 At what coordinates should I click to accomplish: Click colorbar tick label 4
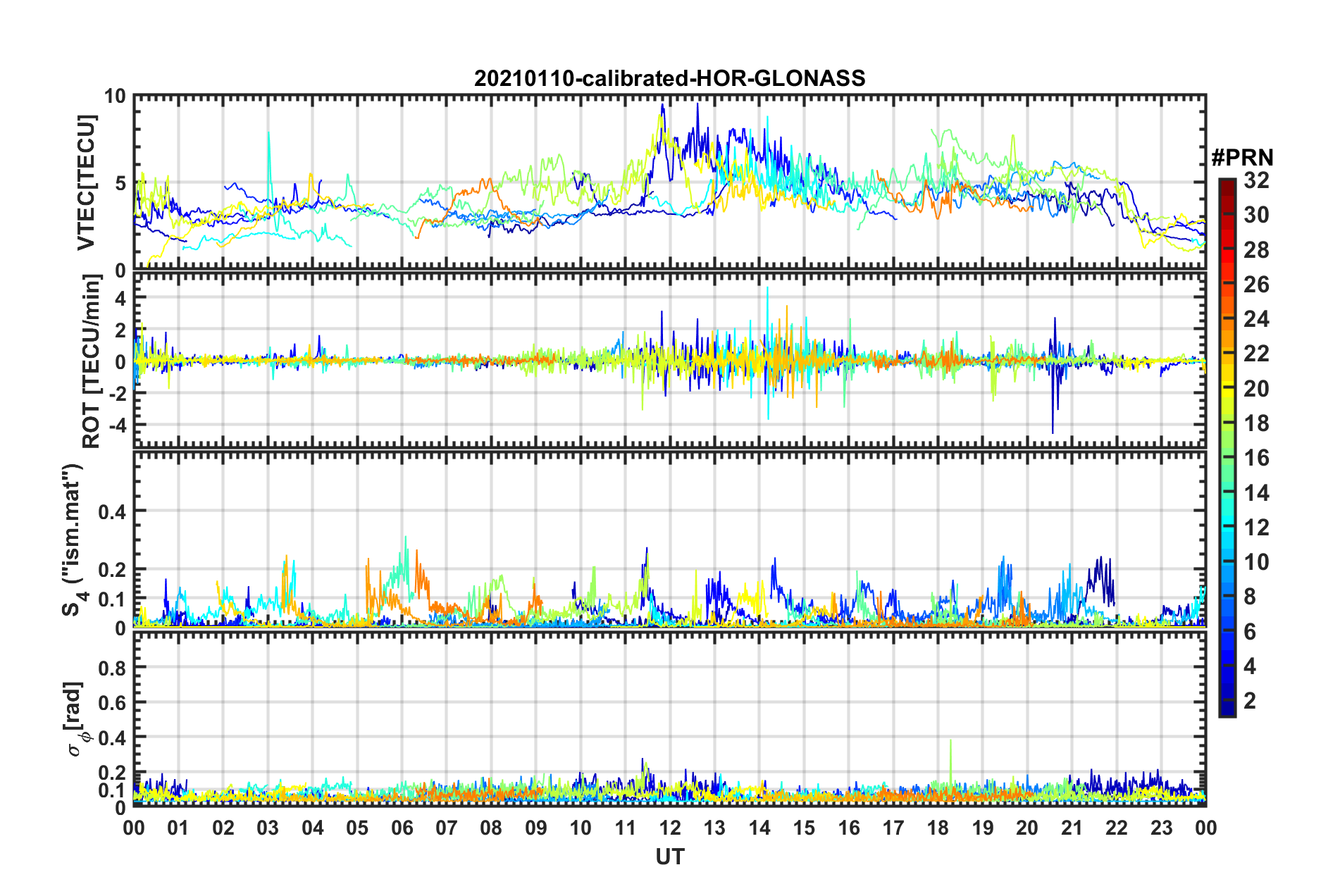pos(1250,666)
